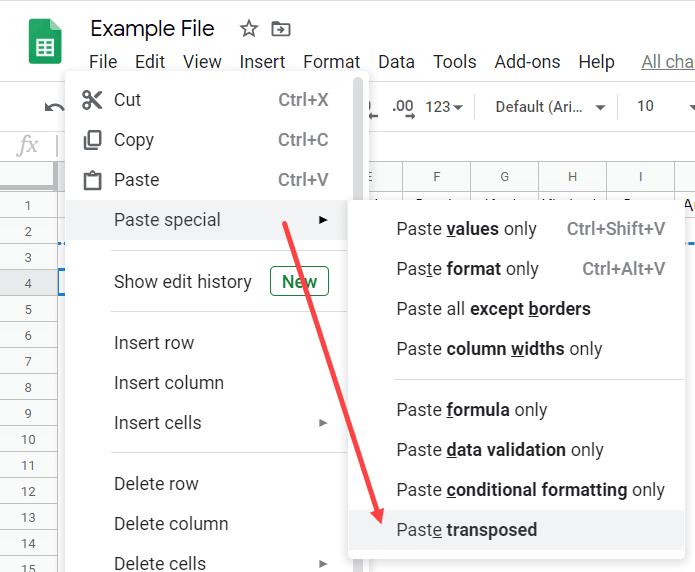695x572 pixels.
Task: Open the Default (Ari... font dropdown
Action: click(x=550, y=107)
